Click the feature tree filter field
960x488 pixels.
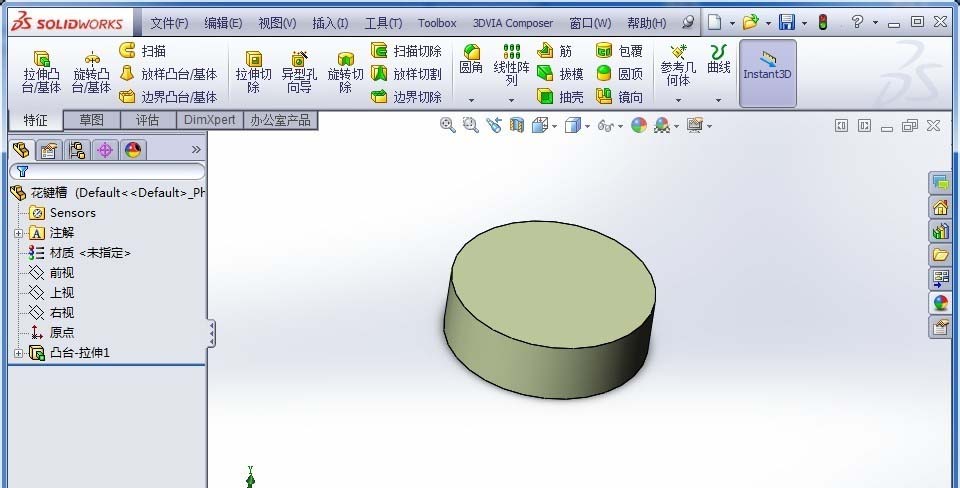click(x=107, y=171)
